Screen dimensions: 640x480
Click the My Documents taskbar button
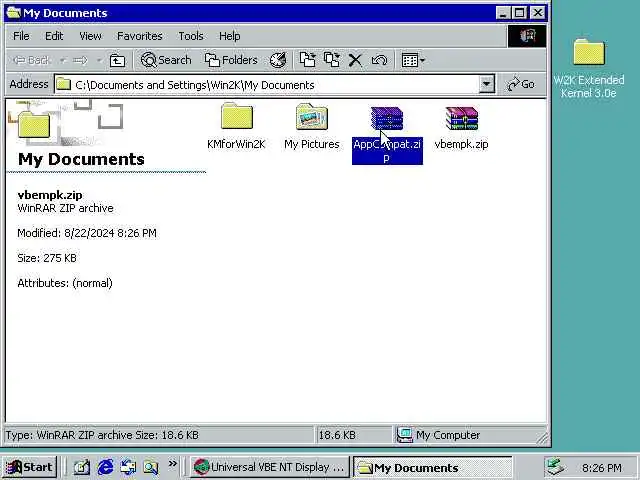coord(432,467)
